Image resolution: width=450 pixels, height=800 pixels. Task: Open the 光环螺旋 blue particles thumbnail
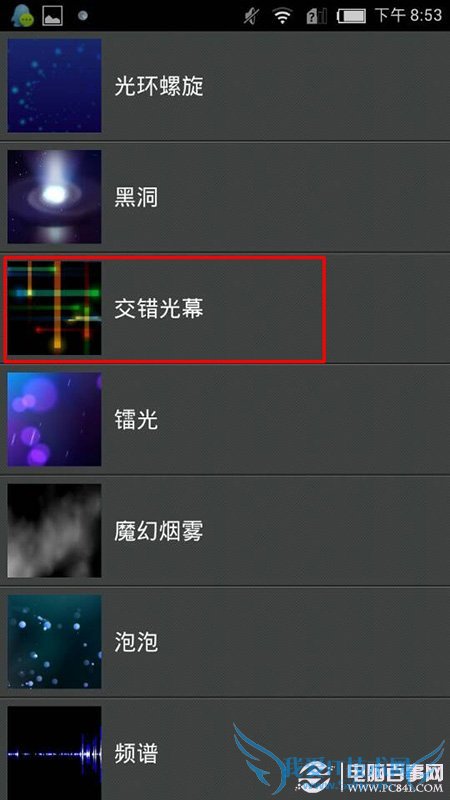coord(54,85)
